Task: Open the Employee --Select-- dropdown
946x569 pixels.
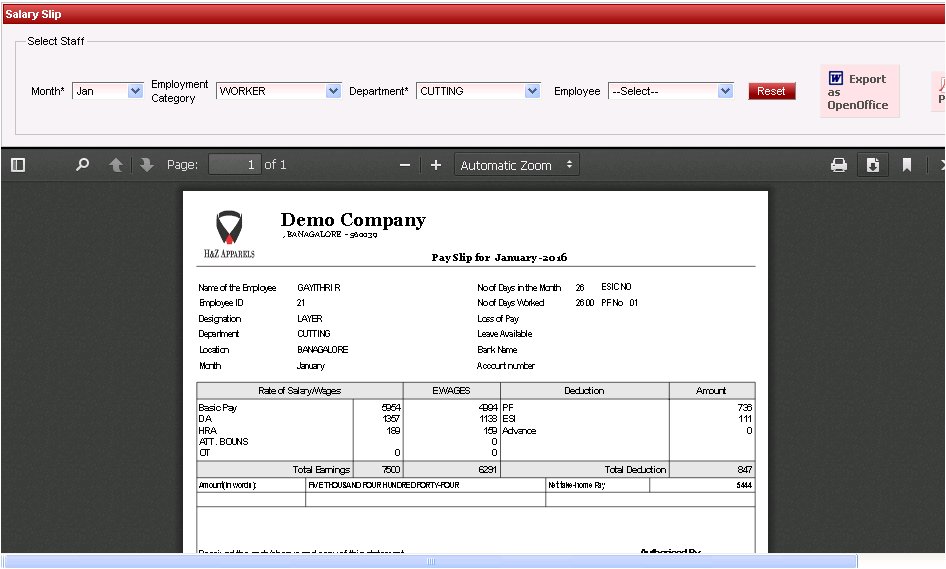Action: pyautogui.click(x=671, y=91)
